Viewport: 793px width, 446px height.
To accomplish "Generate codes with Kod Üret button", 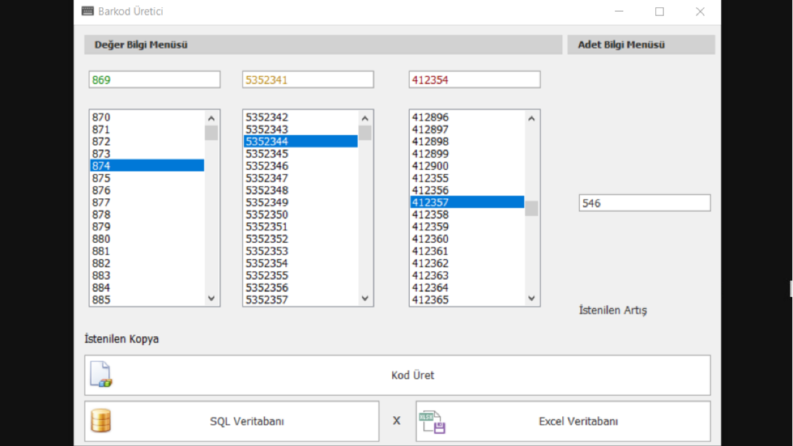I will pyautogui.click(x=397, y=375).
